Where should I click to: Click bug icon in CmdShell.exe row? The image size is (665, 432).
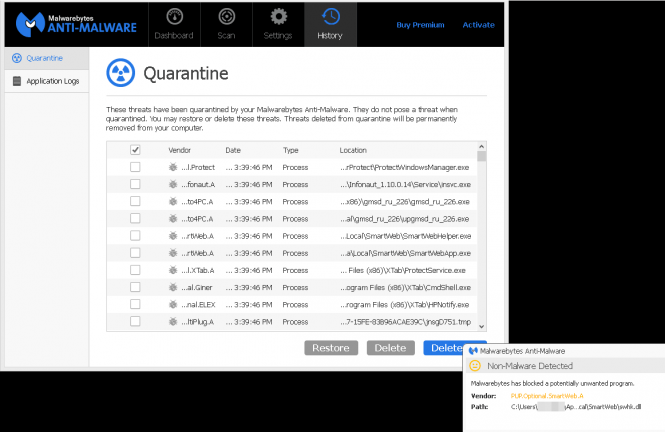[173, 287]
